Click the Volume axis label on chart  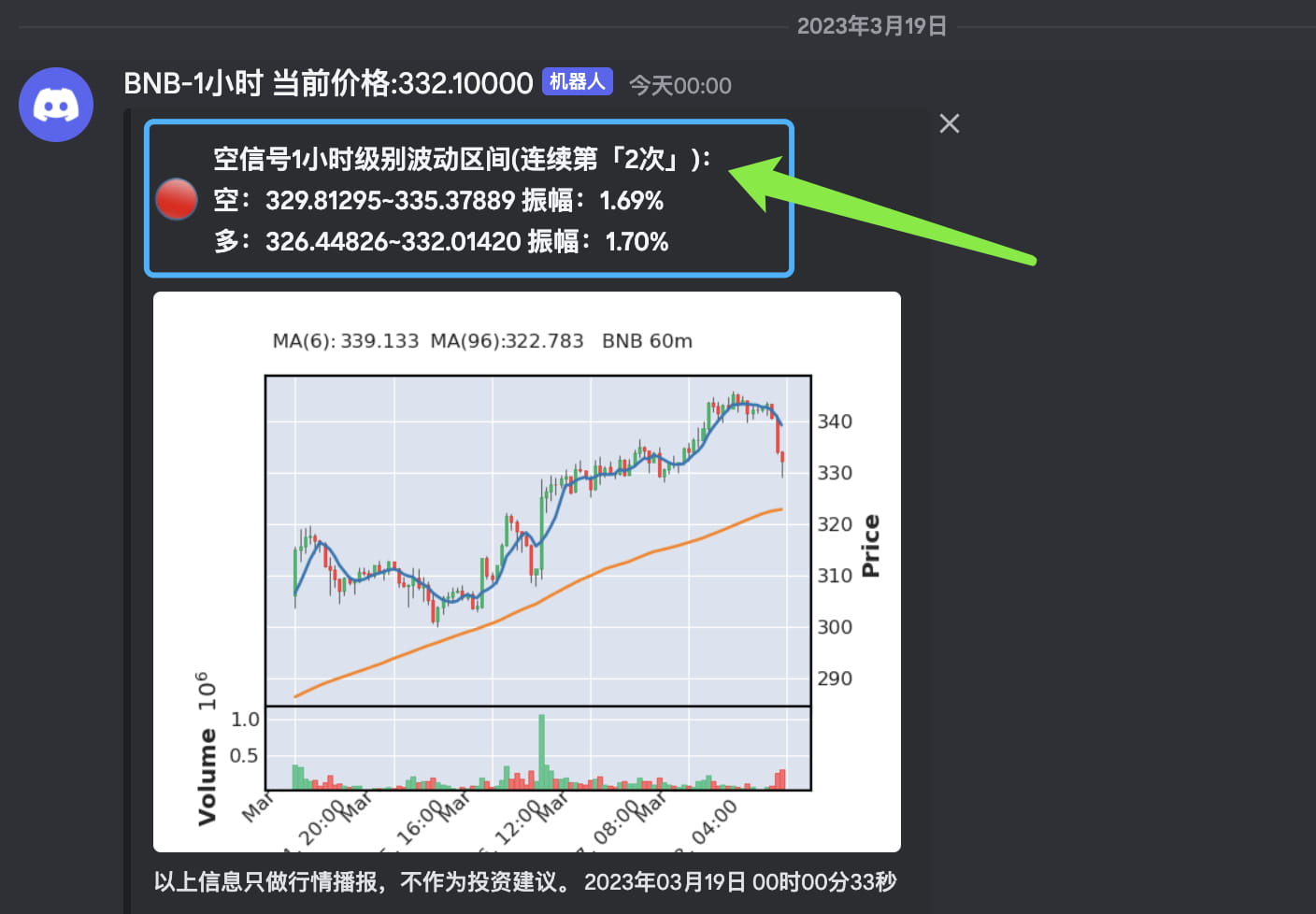click(x=207, y=778)
